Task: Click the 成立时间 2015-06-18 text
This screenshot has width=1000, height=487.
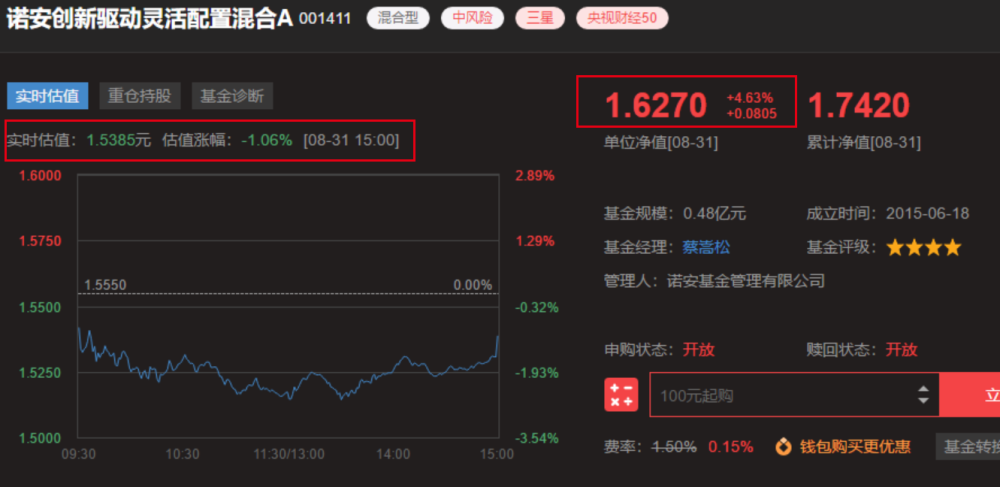Action: coord(888,213)
